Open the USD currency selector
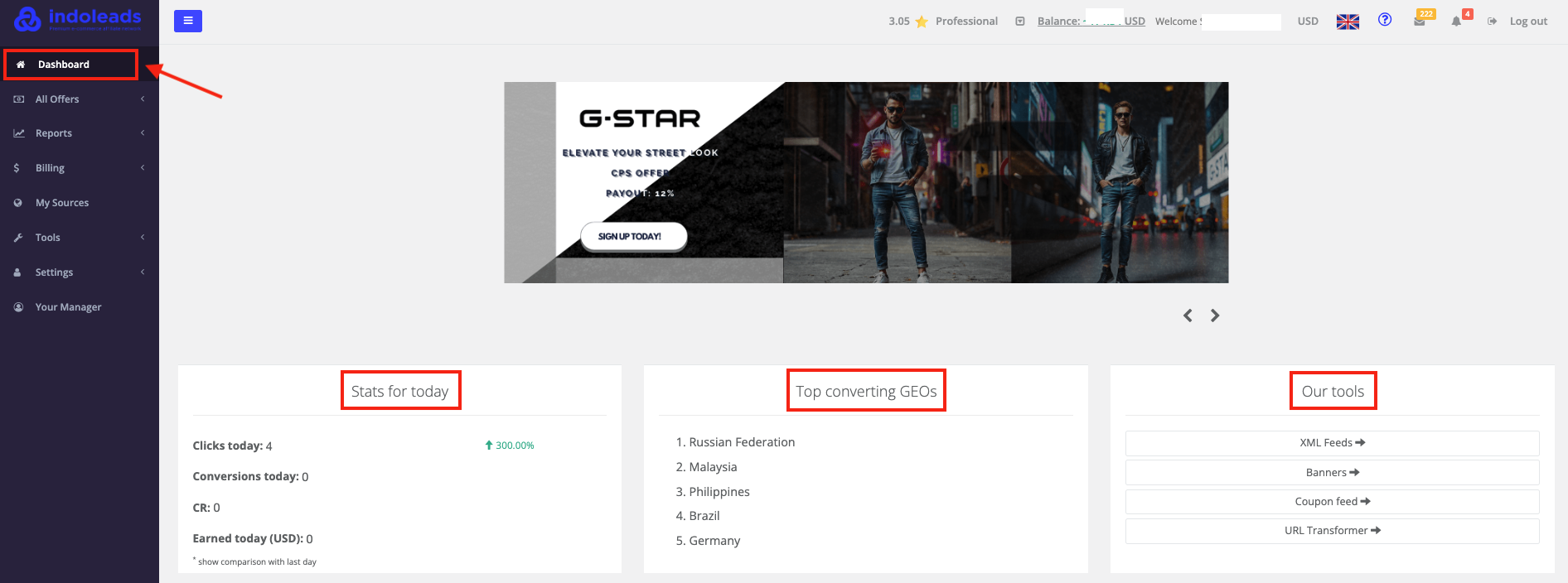This screenshot has height=583, width=1568. click(x=1308, y=22)
